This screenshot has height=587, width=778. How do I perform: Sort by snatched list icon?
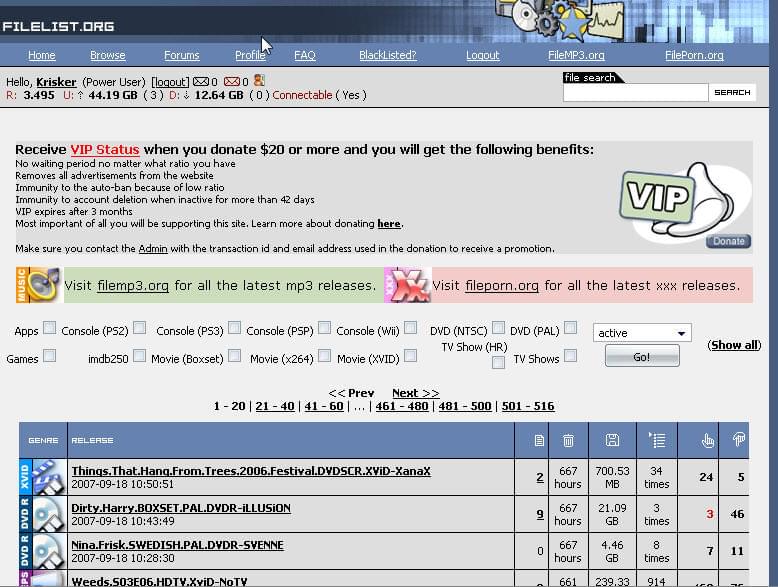pos(657,440)
